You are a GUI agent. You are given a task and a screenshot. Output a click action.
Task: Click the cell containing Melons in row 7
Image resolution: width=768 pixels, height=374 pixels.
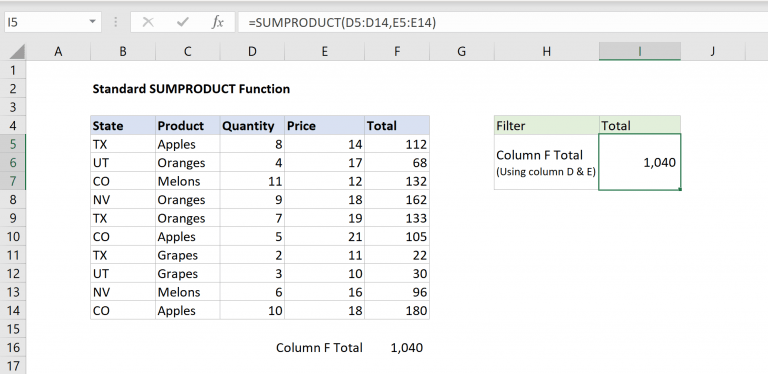pos(188,181)
